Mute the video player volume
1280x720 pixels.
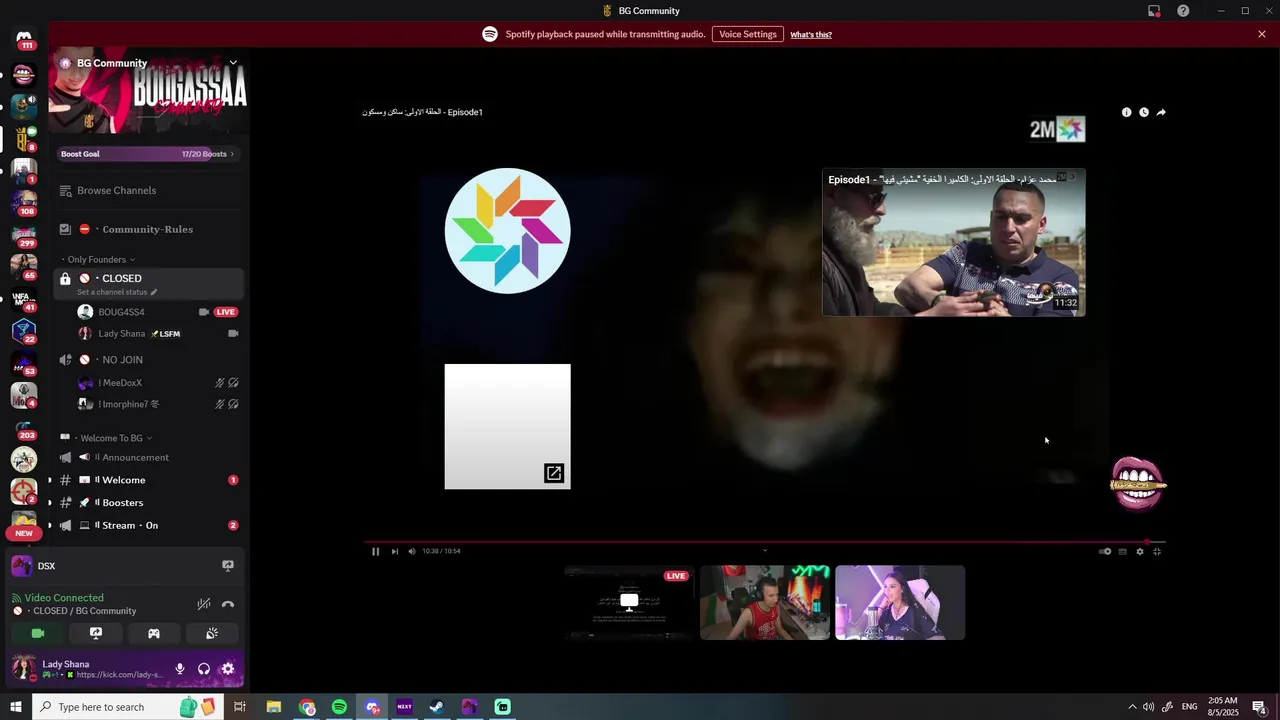pyautogui.click(x=411, y=551)
